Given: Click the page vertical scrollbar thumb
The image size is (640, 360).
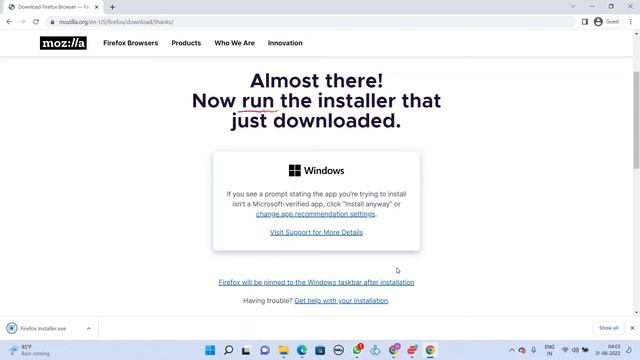Looking at the screenshot, I should pos(636,120).
